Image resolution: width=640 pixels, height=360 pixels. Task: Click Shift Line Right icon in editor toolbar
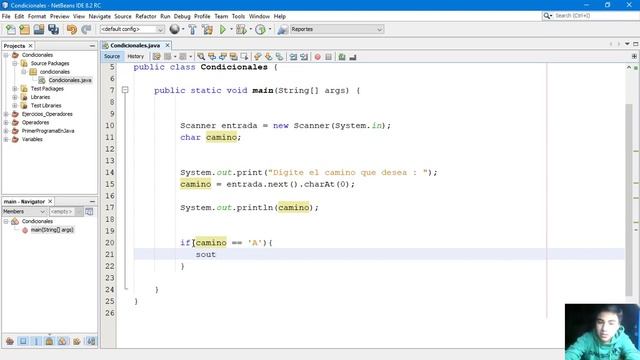[x=304, y=57]
